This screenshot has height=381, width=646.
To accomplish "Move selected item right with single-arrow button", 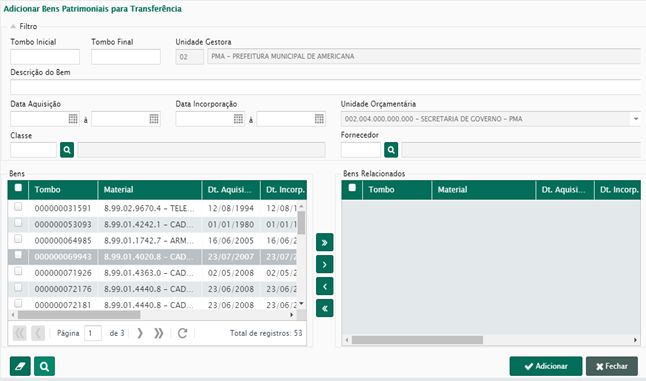I will pos(325,264).
